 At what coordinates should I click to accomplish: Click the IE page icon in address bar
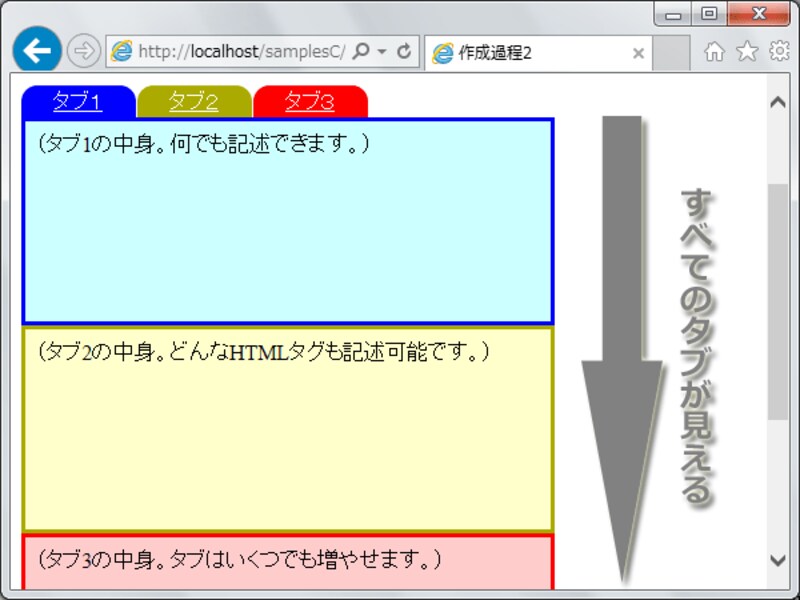click(121, 51)
